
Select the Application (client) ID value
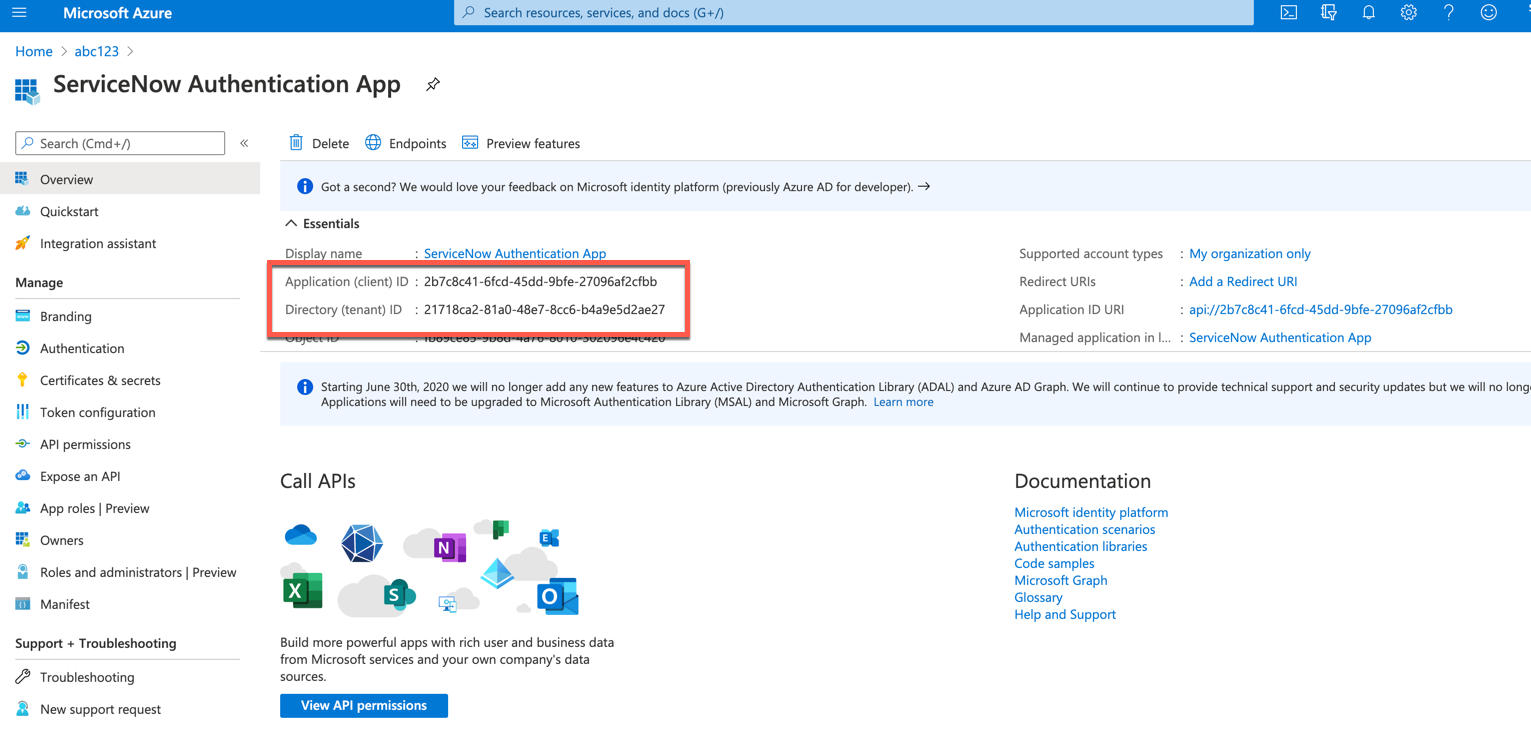click(x=540, y=282)
